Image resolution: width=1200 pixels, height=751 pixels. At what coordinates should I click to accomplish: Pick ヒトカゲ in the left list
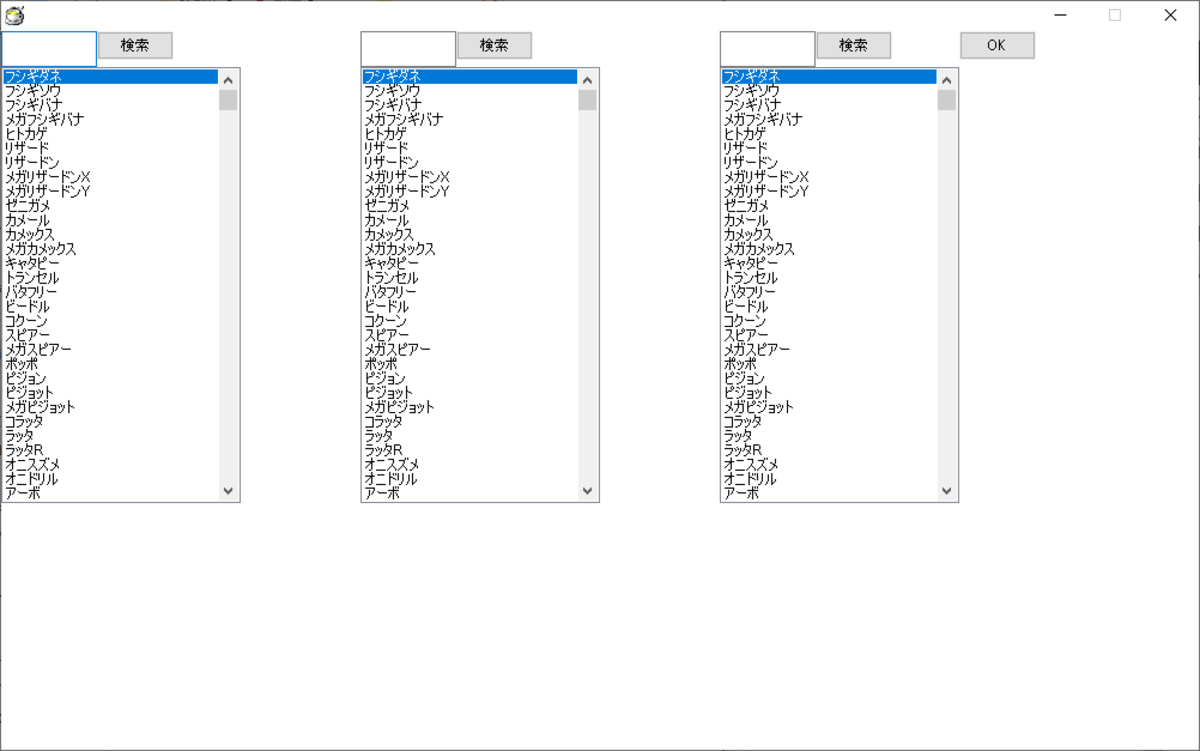coord(110,134)
